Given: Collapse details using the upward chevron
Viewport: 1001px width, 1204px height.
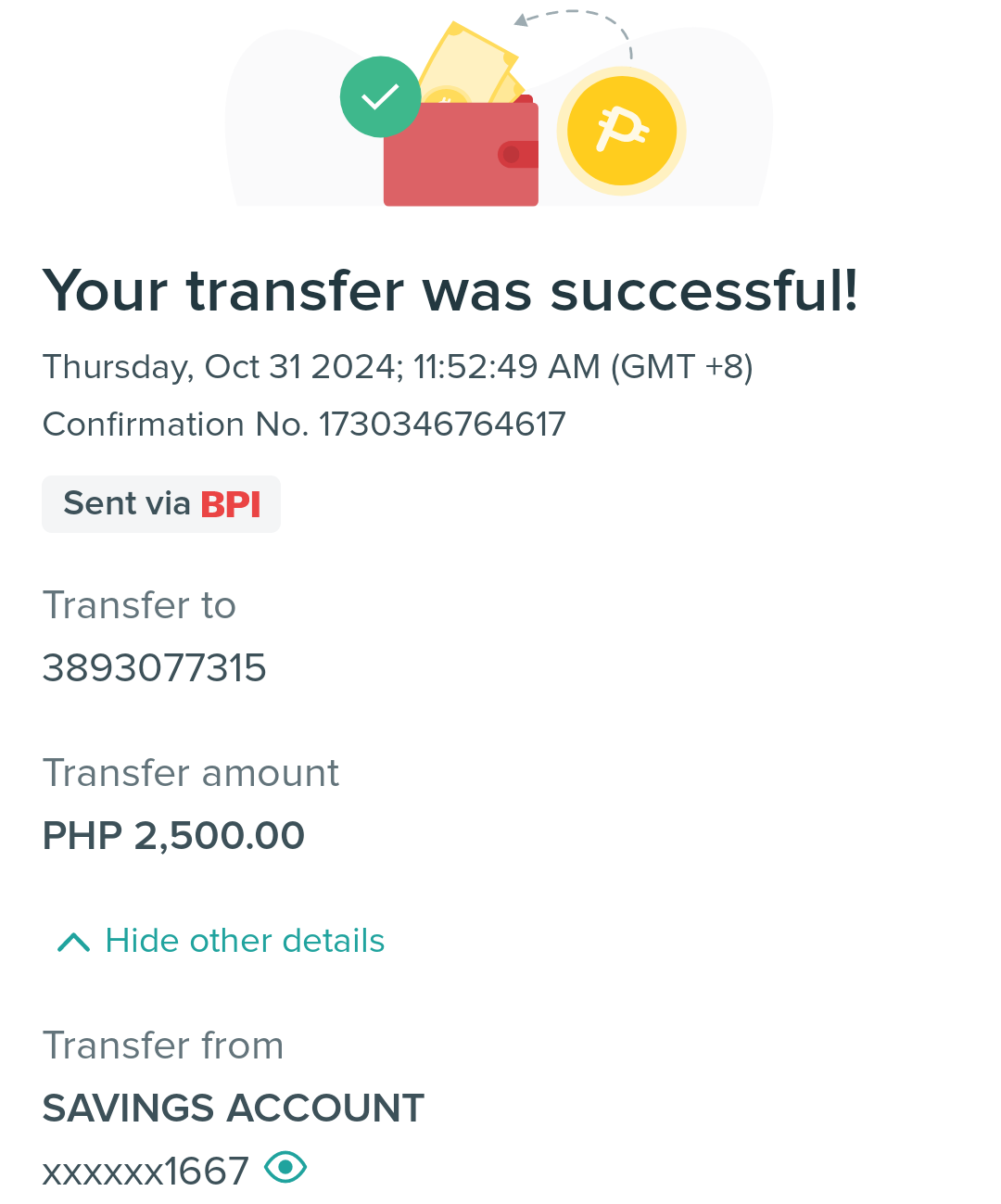Looking at the screenshot, I should [x=73, y=943].
